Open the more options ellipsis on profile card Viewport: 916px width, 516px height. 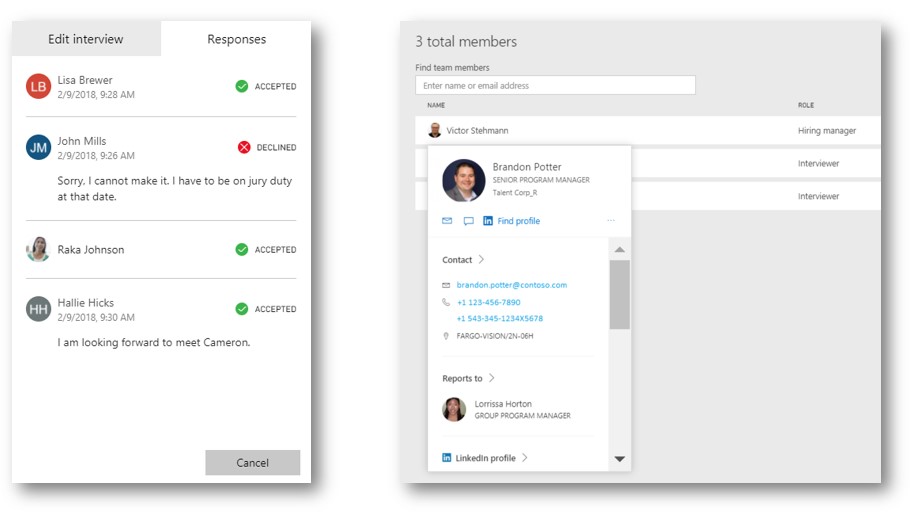coord(611,221)
